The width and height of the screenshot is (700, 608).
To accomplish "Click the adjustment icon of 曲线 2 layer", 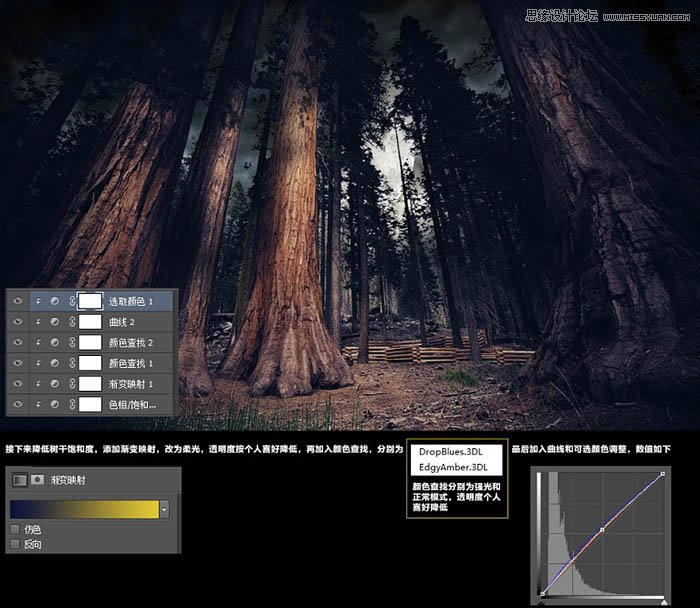I will pyautogui.click(x=54, y=322).
